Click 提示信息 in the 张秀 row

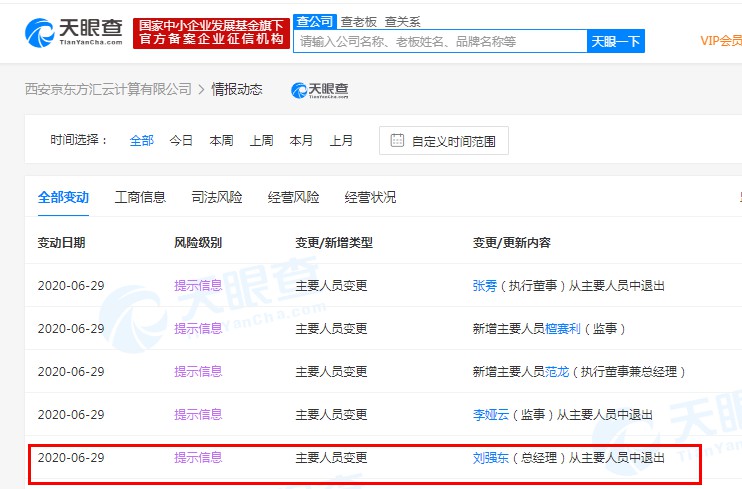click(198, 285)
